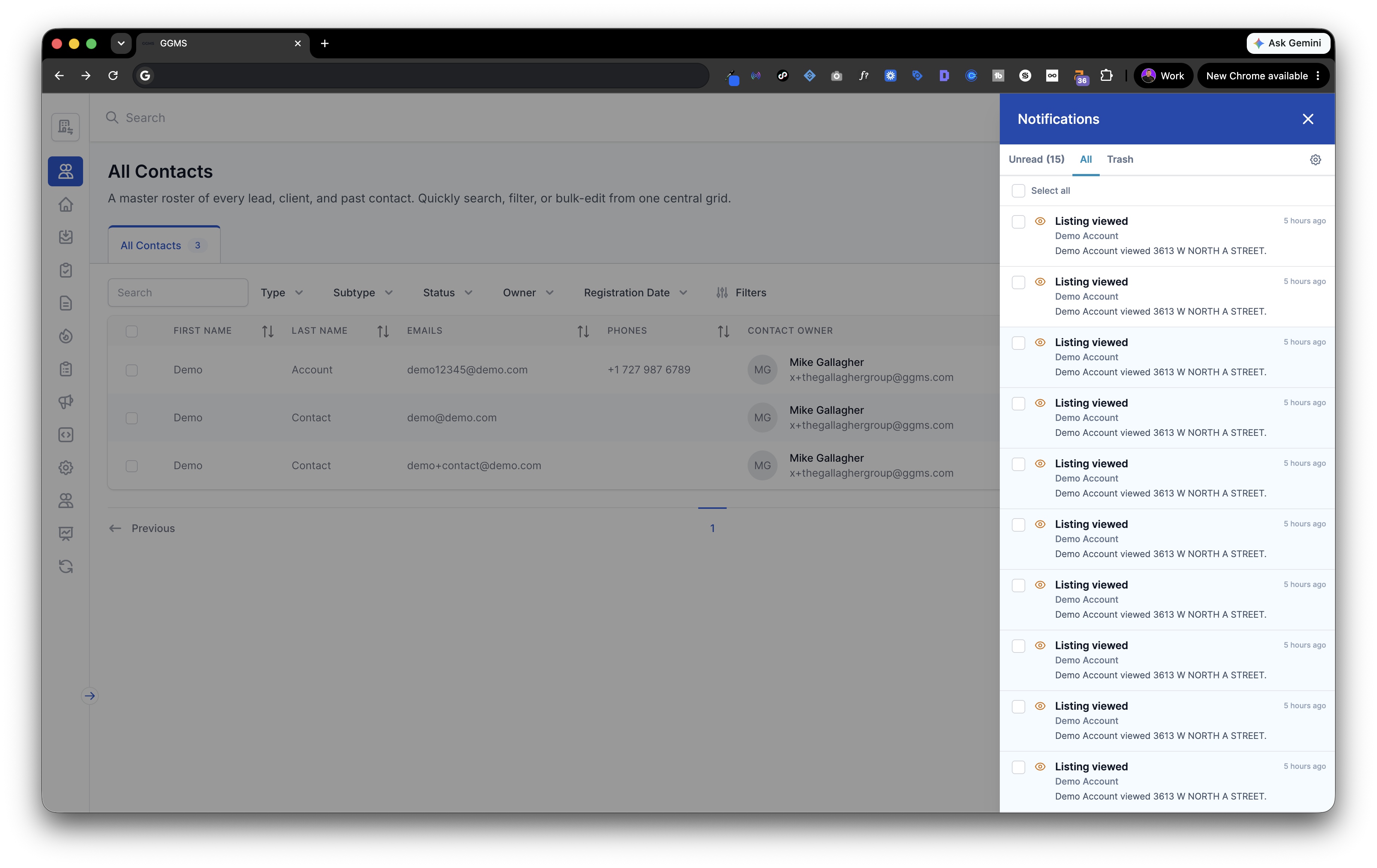This screenshot has height=868, width=1377.
Task: Open the megaphone marketing sidebar icon
Action: click(x=66, y=402)
